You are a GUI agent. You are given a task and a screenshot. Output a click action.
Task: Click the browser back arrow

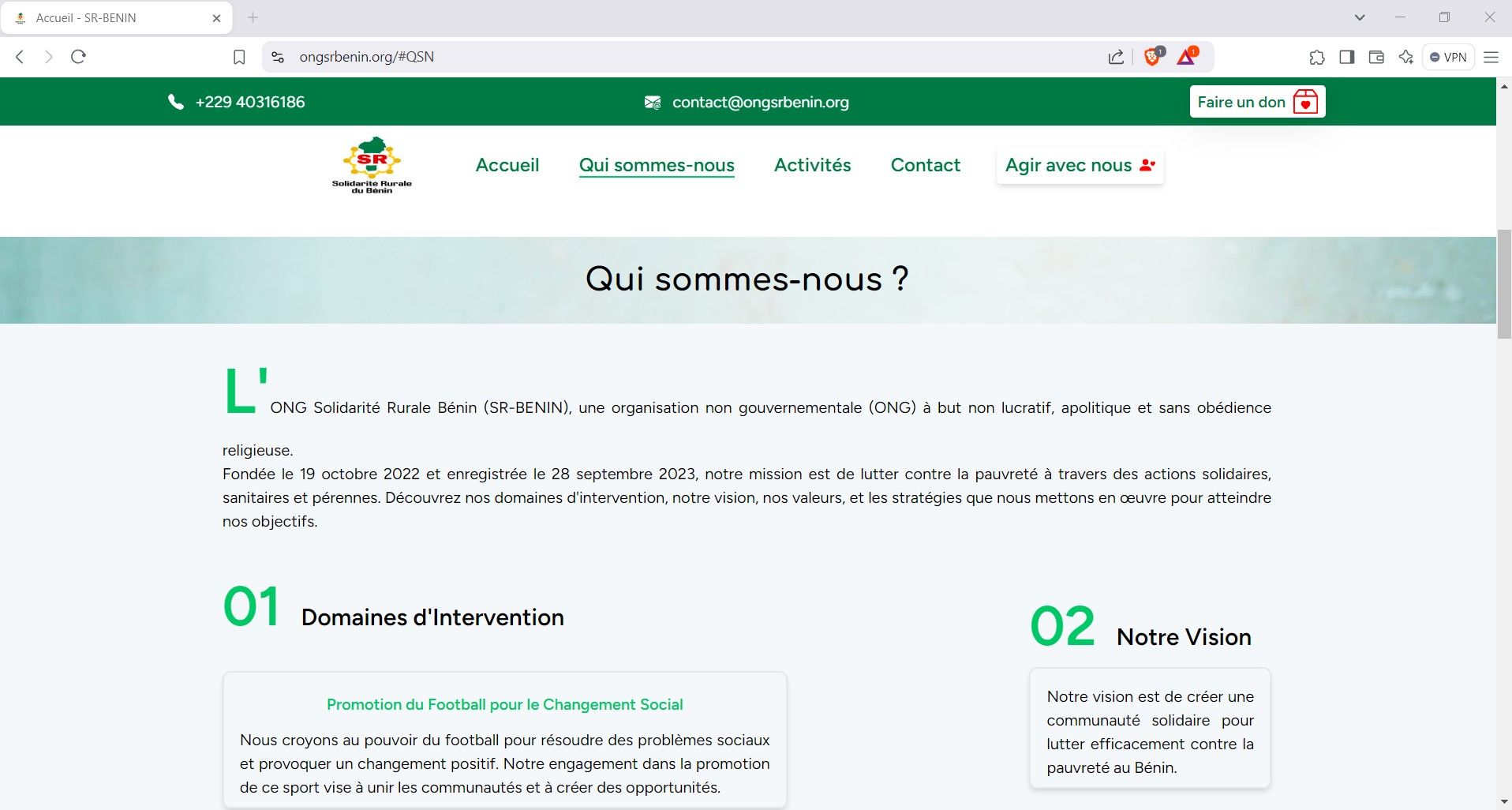click(x=21, y=57)
